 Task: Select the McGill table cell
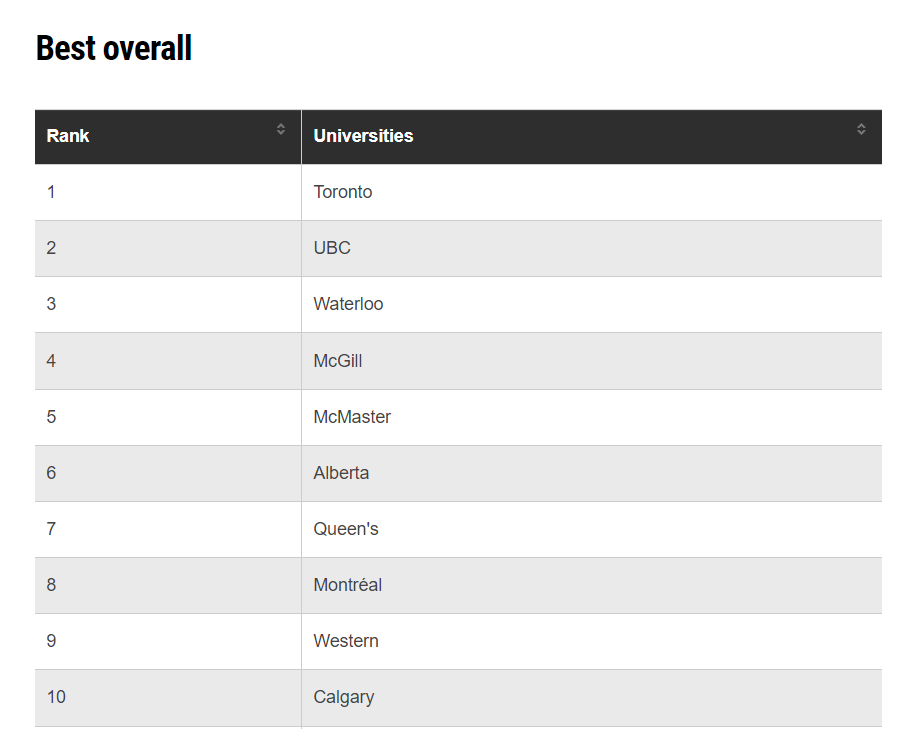click(x=592, y=361)
